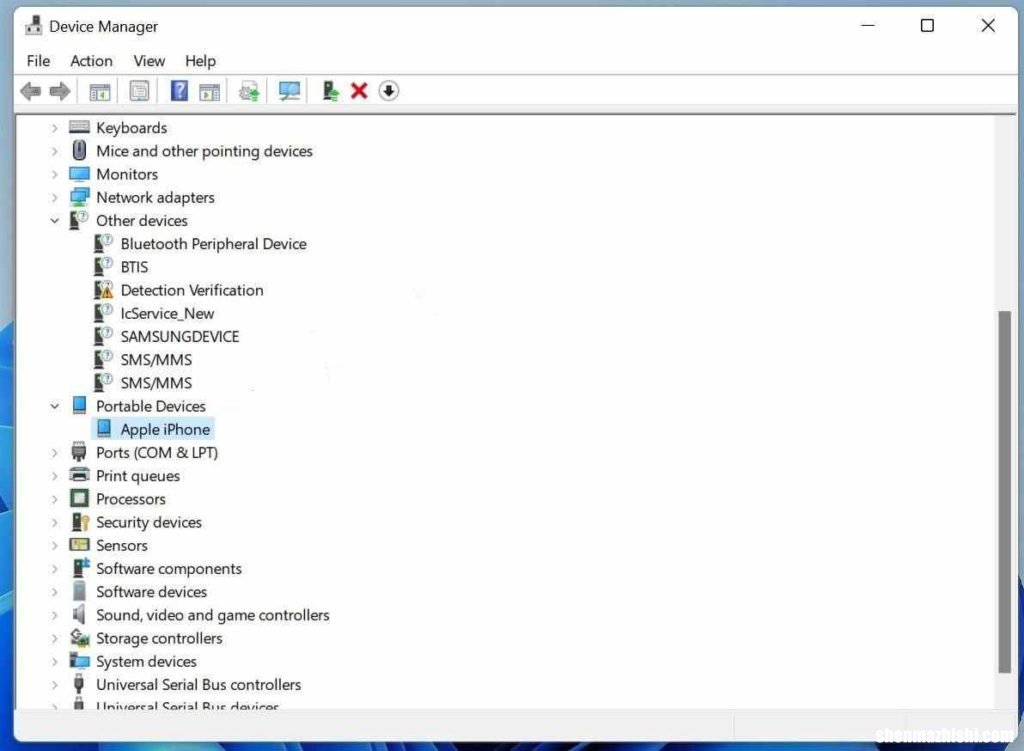Click the Keyboards category icon

[x=79, y=127]
